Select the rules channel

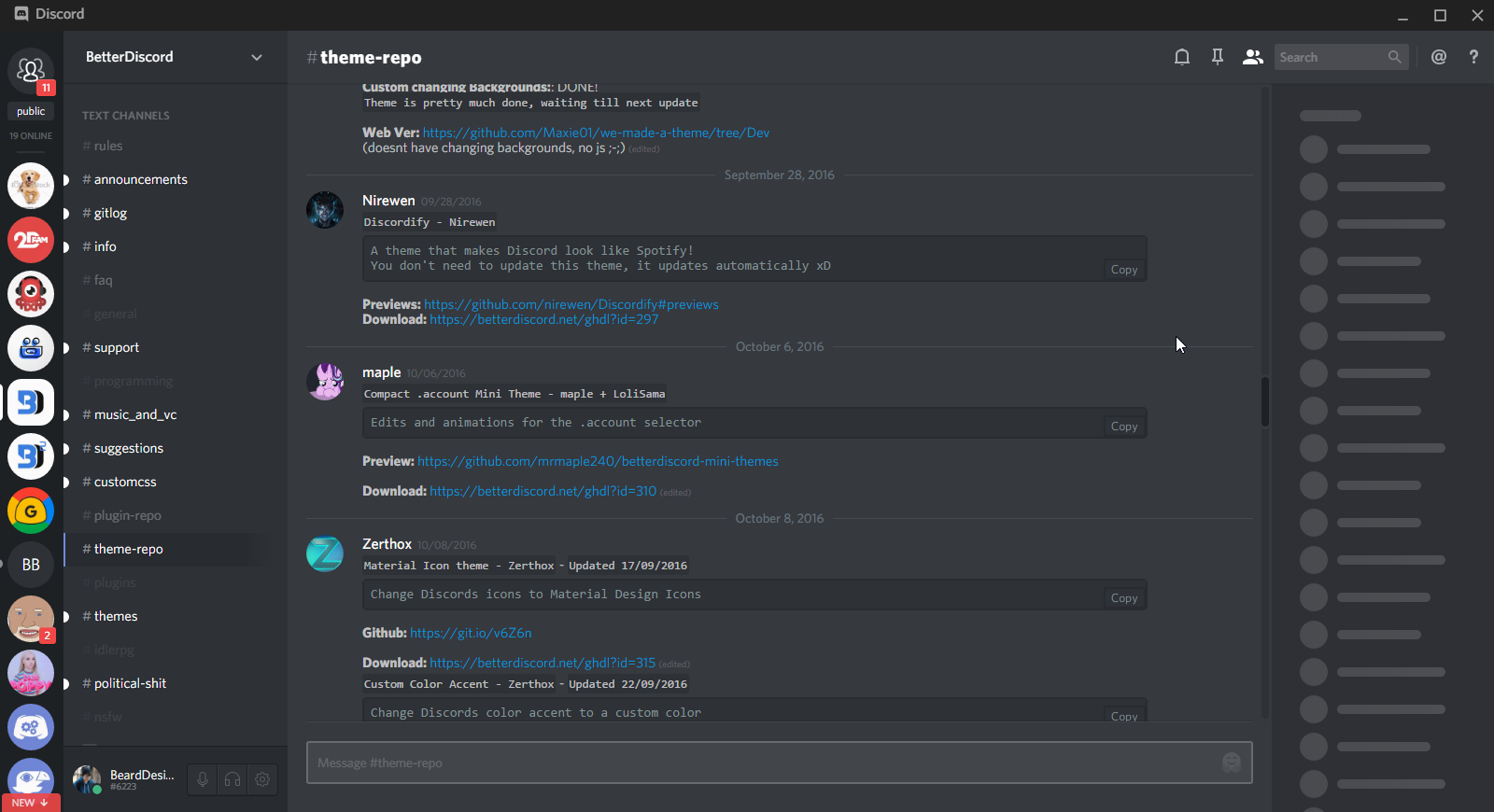coord(176,146)
